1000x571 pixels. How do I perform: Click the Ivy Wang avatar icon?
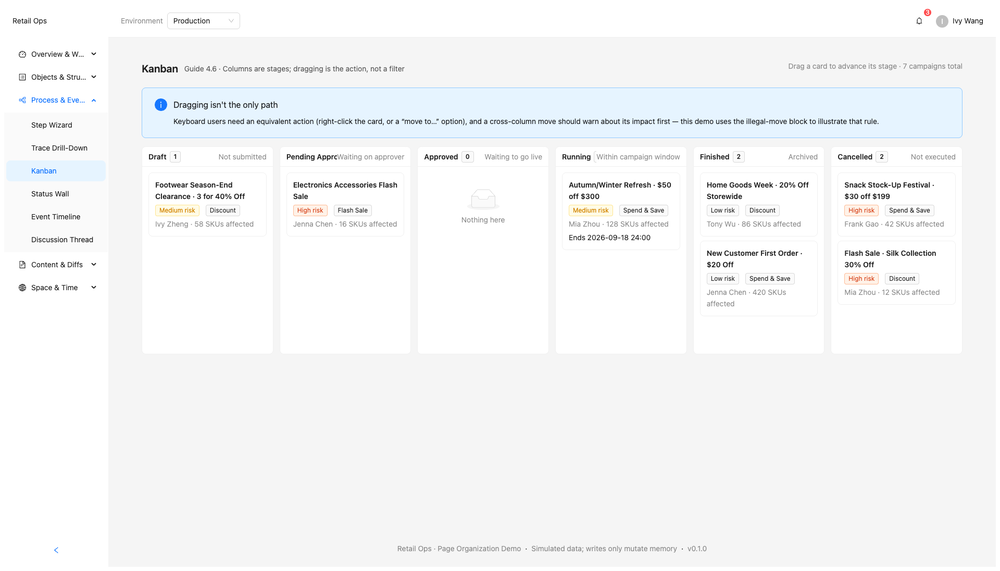(941, 21)
